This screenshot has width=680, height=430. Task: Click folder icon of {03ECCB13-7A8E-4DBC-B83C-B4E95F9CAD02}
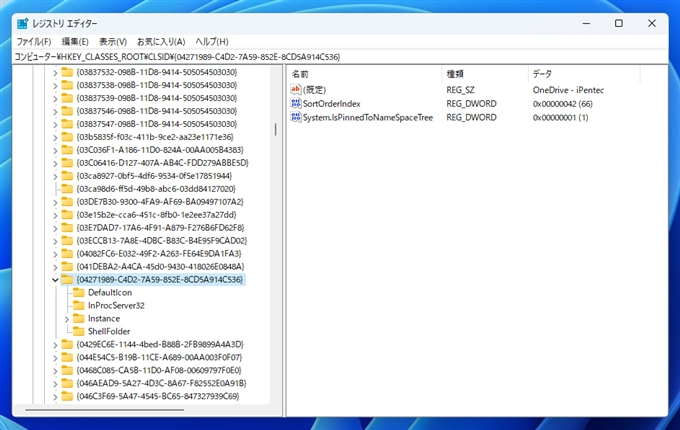(x=67, y=241)
